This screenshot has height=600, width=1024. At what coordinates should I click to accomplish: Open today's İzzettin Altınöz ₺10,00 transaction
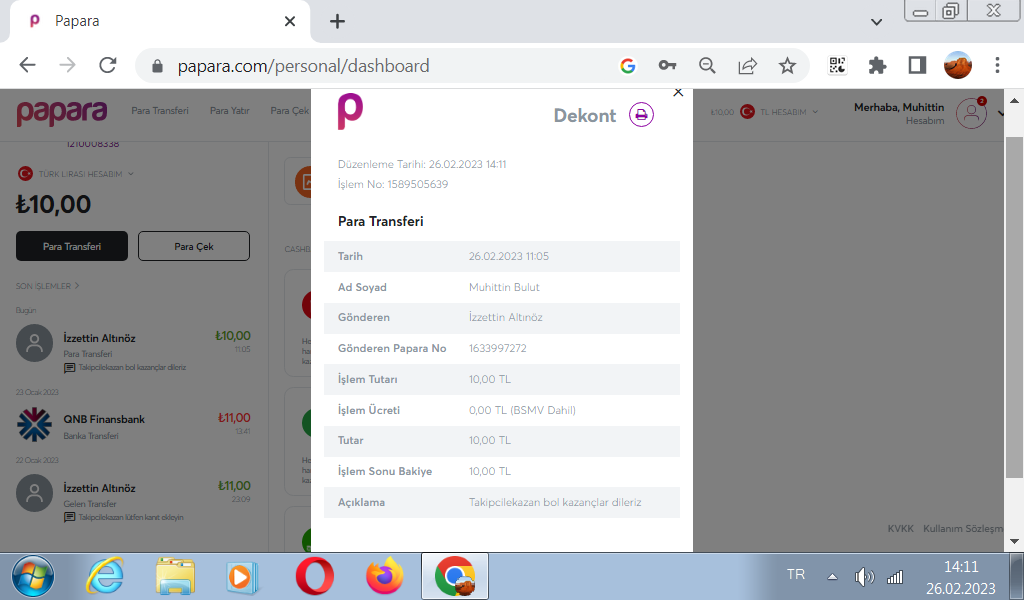(134, 351)
